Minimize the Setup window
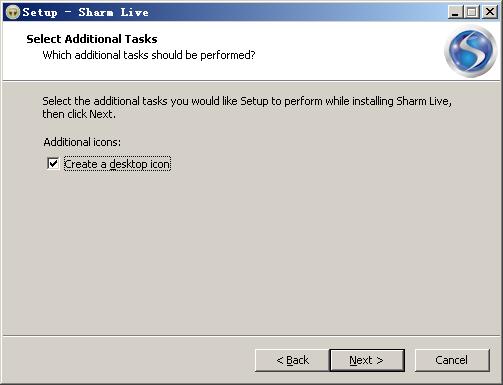 pos(455,12)
